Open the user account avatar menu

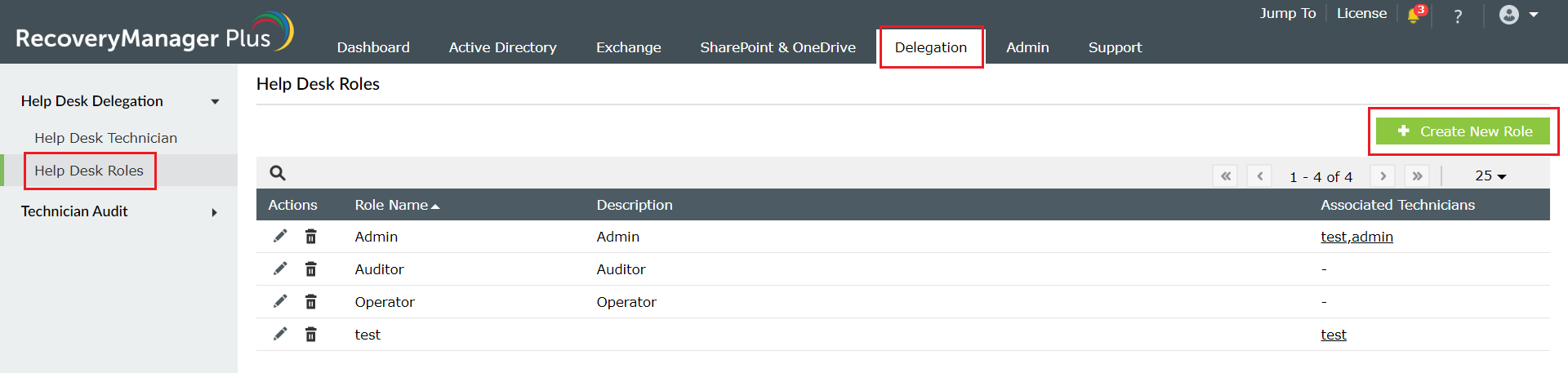click(1518, 15)
